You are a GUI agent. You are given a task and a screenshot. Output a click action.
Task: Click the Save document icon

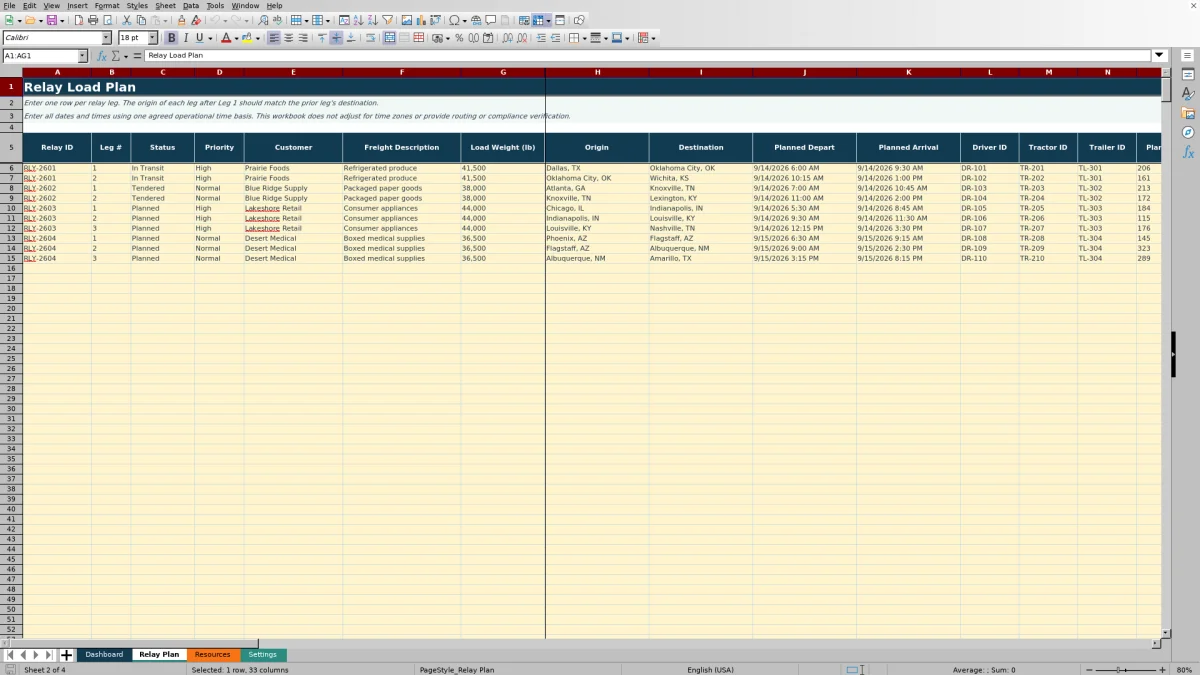click(51, 20)
